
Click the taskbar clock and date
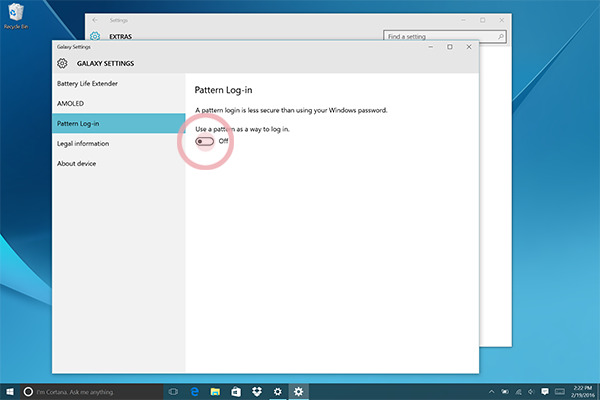[583, 392]
